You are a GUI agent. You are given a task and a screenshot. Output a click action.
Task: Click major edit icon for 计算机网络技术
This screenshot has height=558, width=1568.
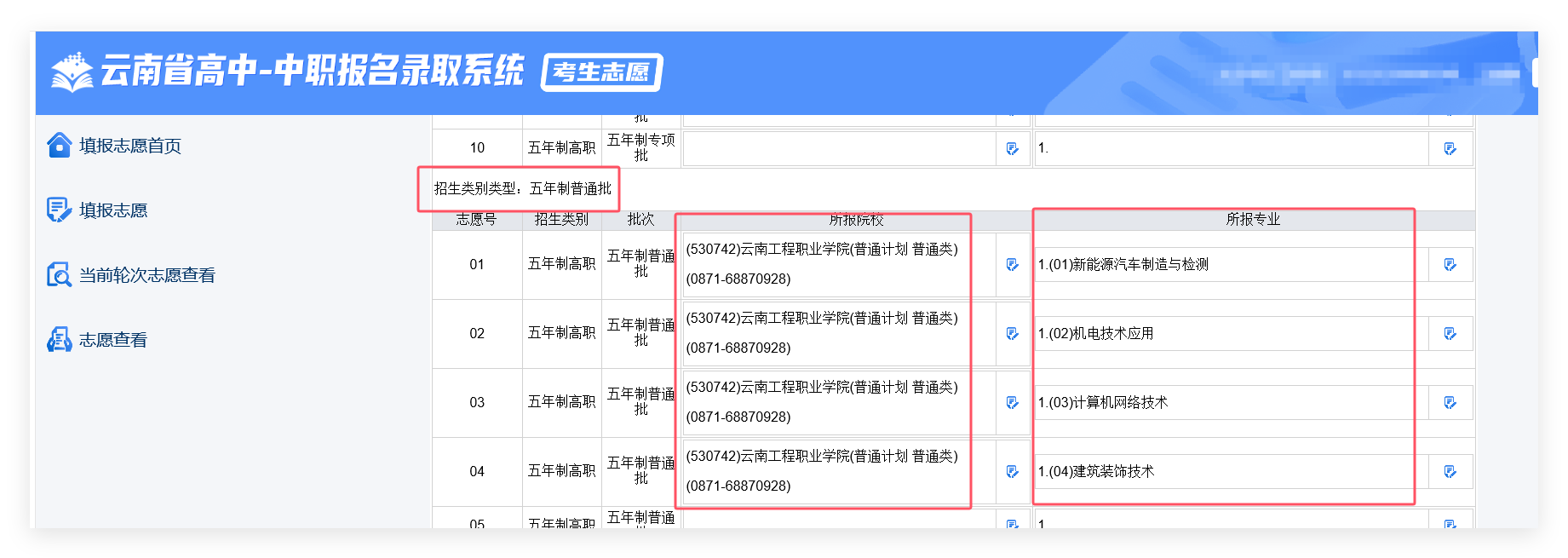tap(1450, 403)
